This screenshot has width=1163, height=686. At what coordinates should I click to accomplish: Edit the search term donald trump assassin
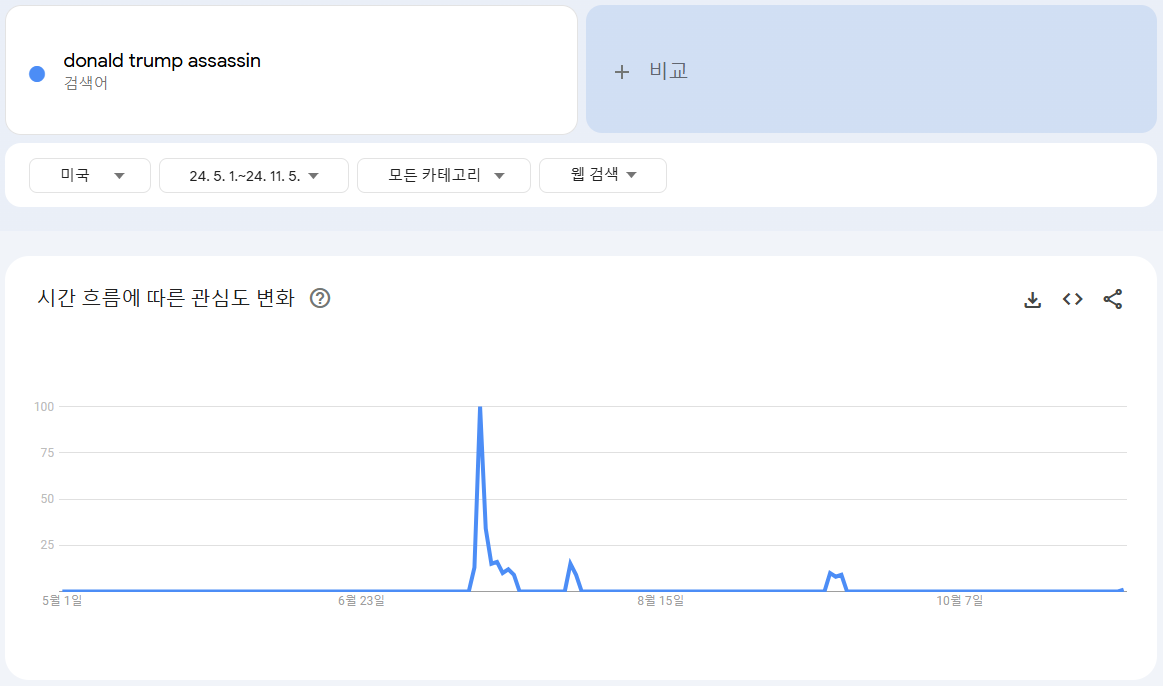(x=162, y=61)
